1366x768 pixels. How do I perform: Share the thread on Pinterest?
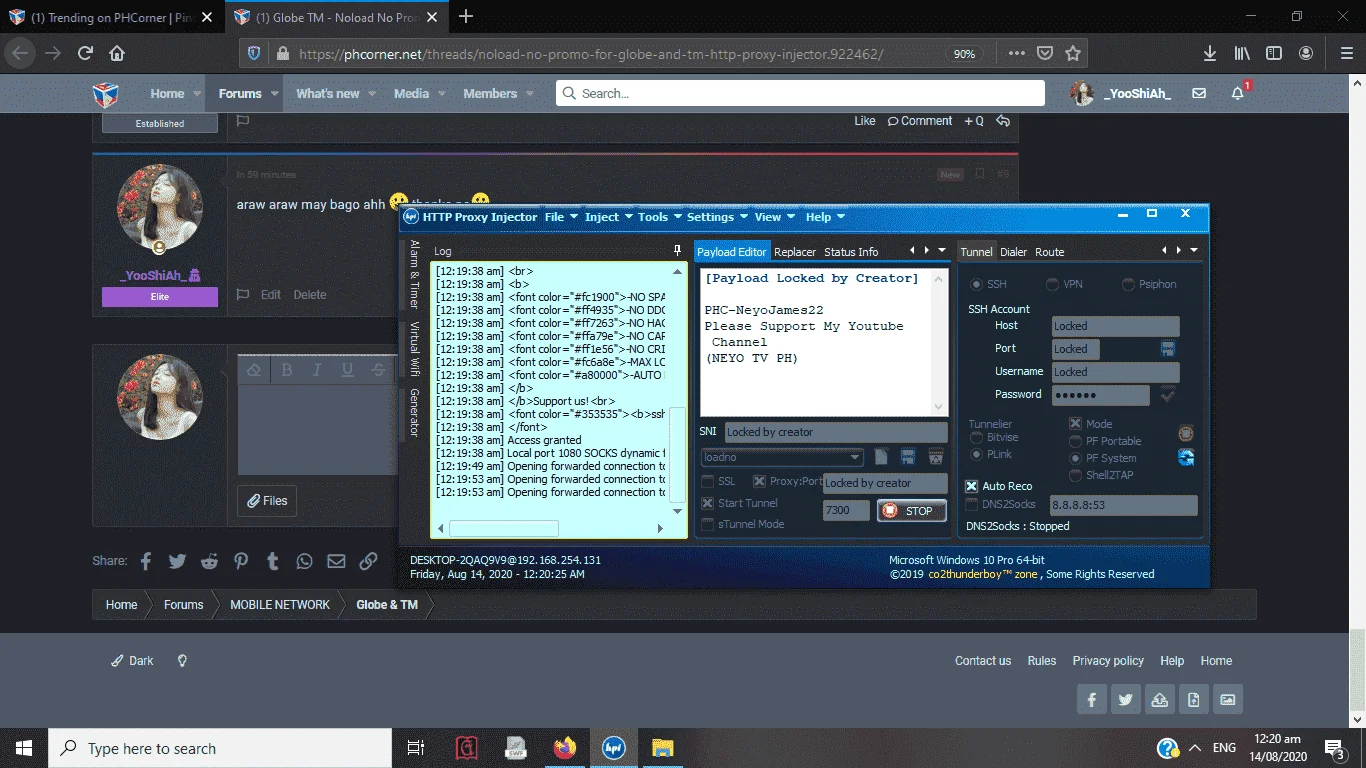[241, 561]
